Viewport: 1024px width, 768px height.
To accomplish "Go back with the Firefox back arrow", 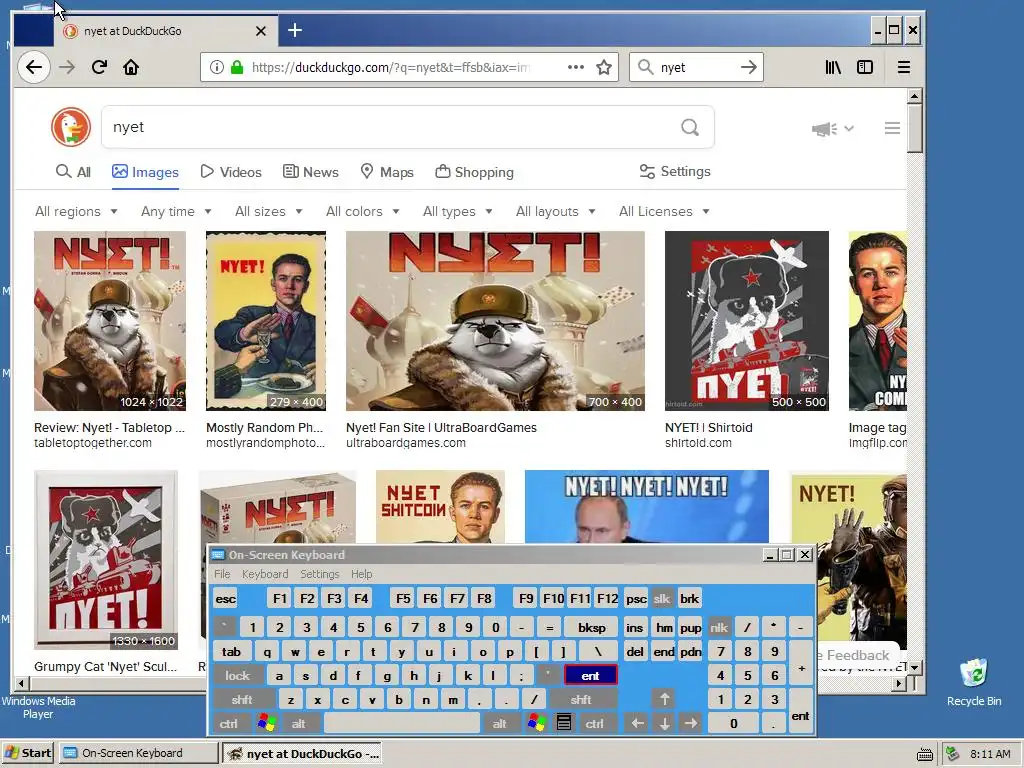I will coord(33,67).
